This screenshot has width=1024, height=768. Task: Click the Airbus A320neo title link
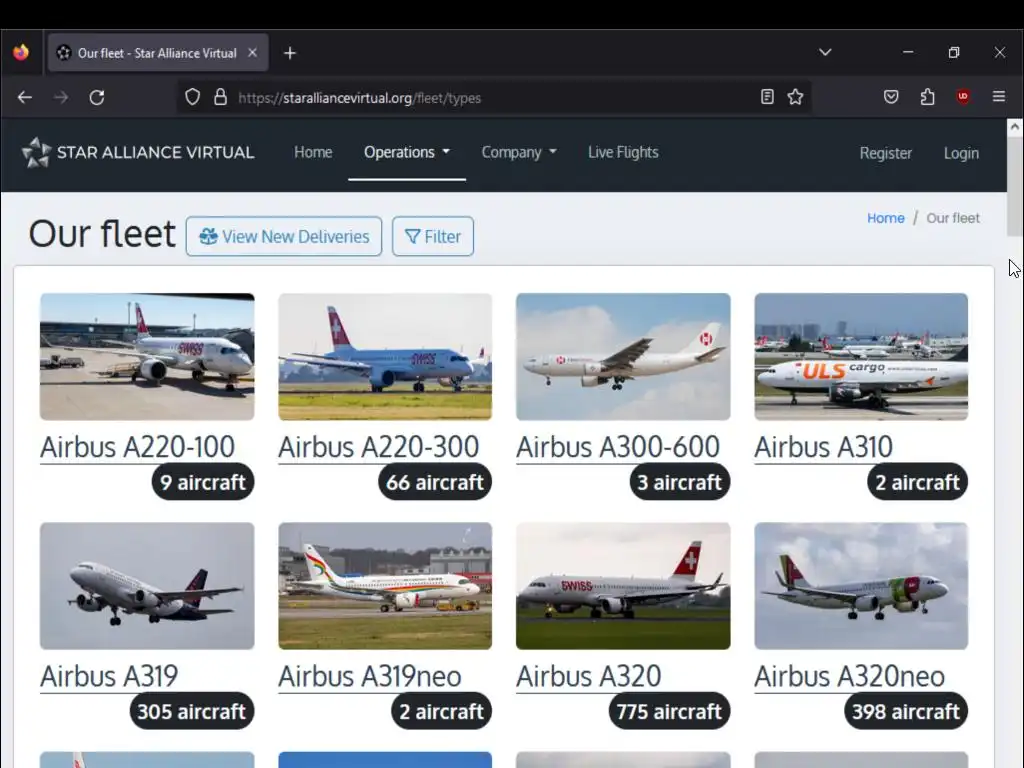(850, 677)
